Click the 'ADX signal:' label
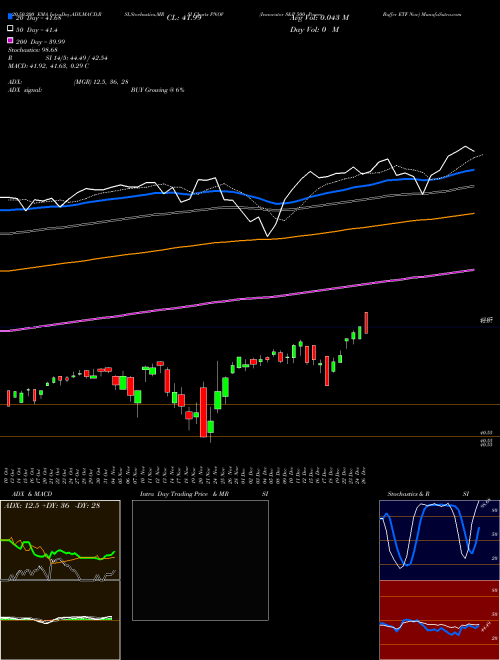The height and width of the screenshot is (660, 500). (x=25, y=90)
